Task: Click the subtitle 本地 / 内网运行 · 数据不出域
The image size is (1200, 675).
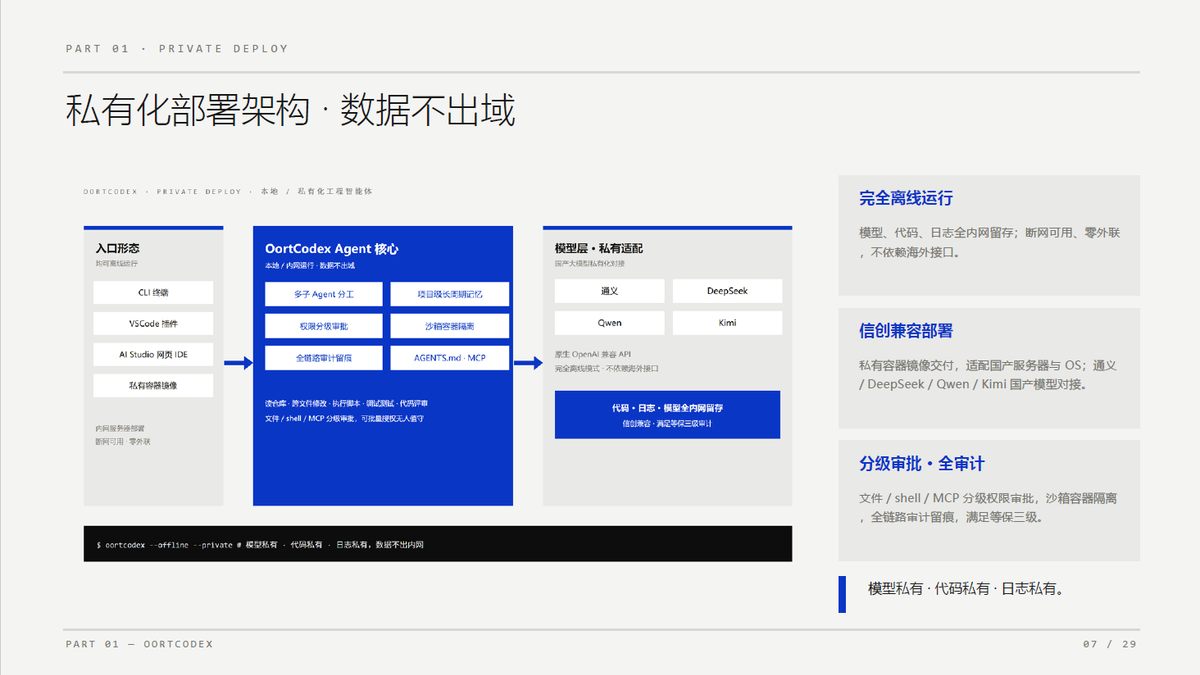Action: pyautogui.click(x=310, y=265)
